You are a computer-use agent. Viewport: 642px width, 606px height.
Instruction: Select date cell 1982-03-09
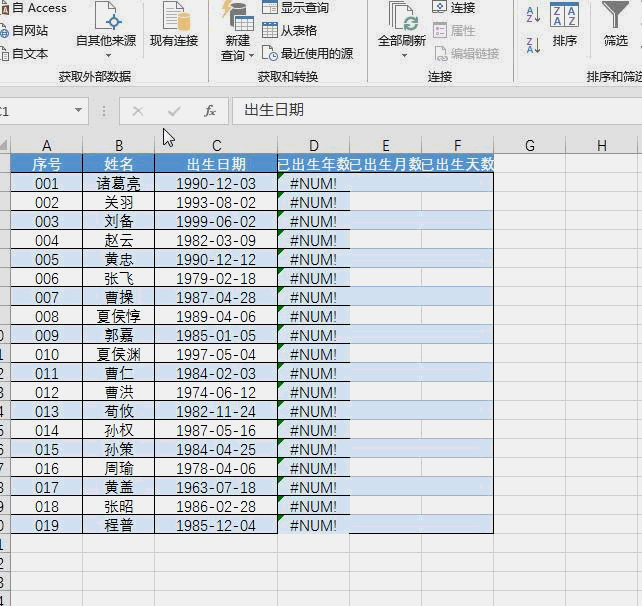tap(216, 240)
